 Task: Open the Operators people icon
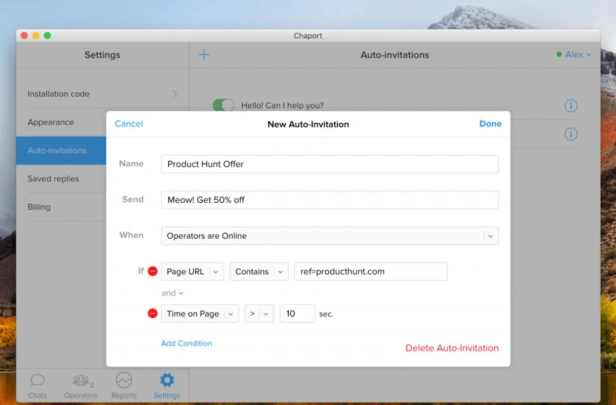coord(81,380)
